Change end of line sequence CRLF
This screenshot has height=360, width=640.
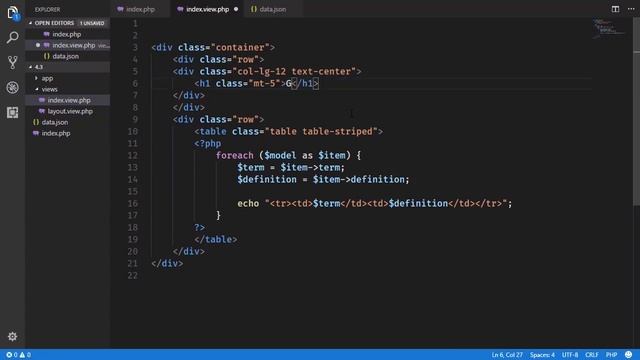point(591,355)
